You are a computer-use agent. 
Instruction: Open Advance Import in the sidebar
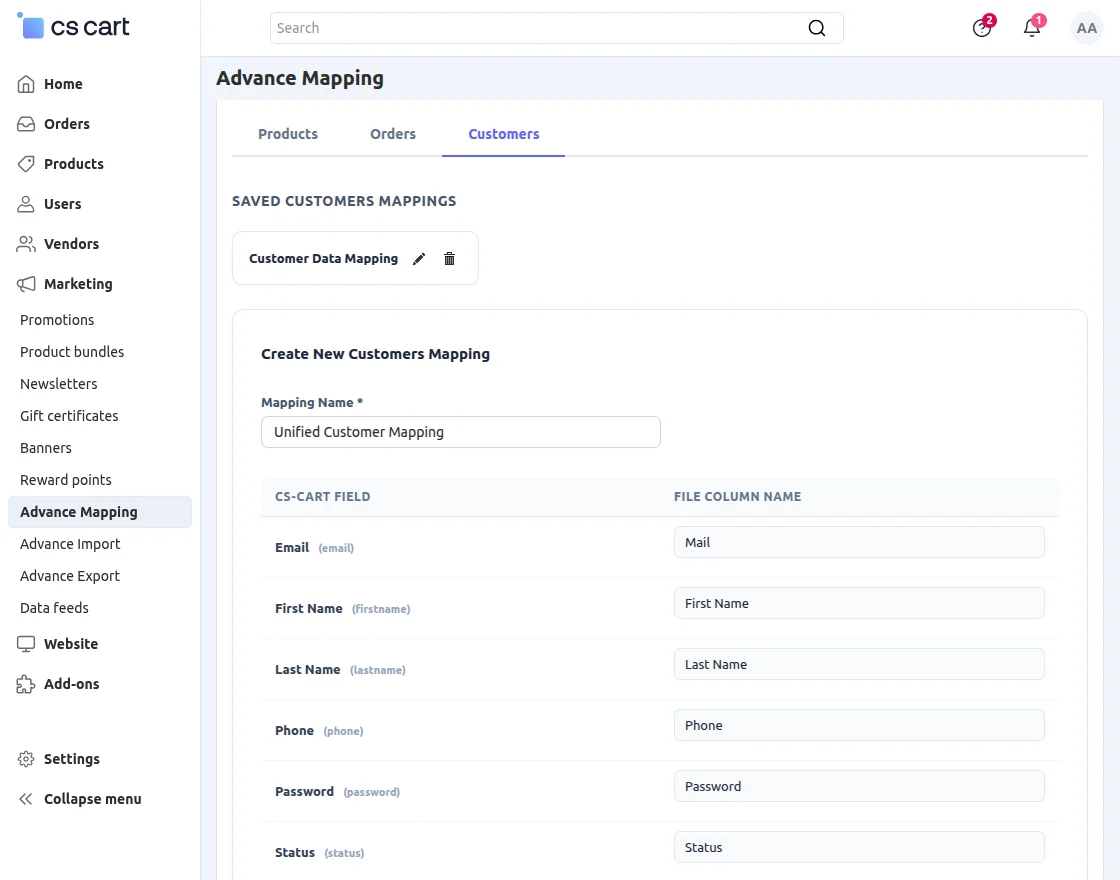click(70, 544)
